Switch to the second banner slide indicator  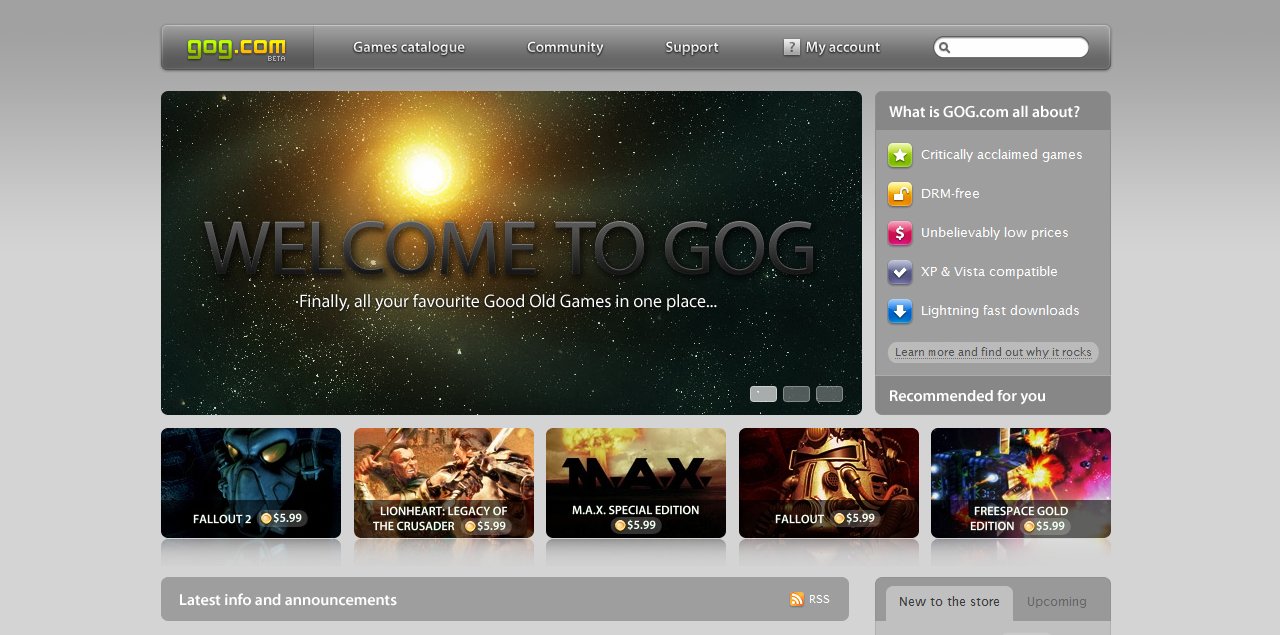click(796, 394)
